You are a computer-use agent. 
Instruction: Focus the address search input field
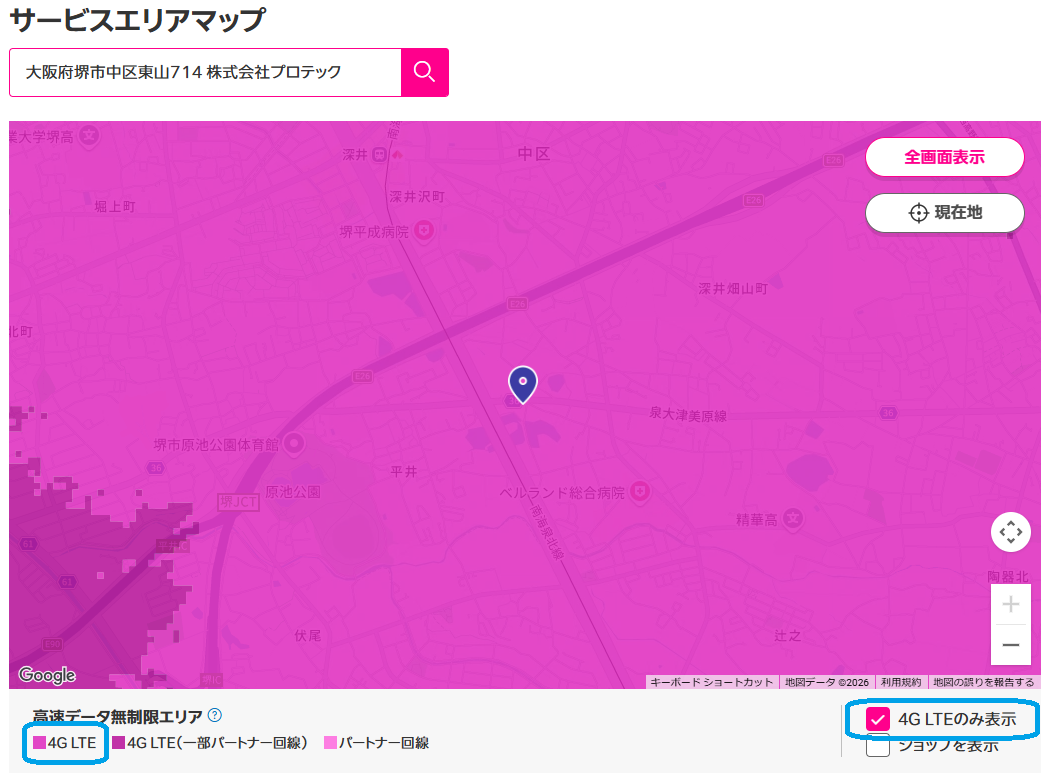(205, 72)
